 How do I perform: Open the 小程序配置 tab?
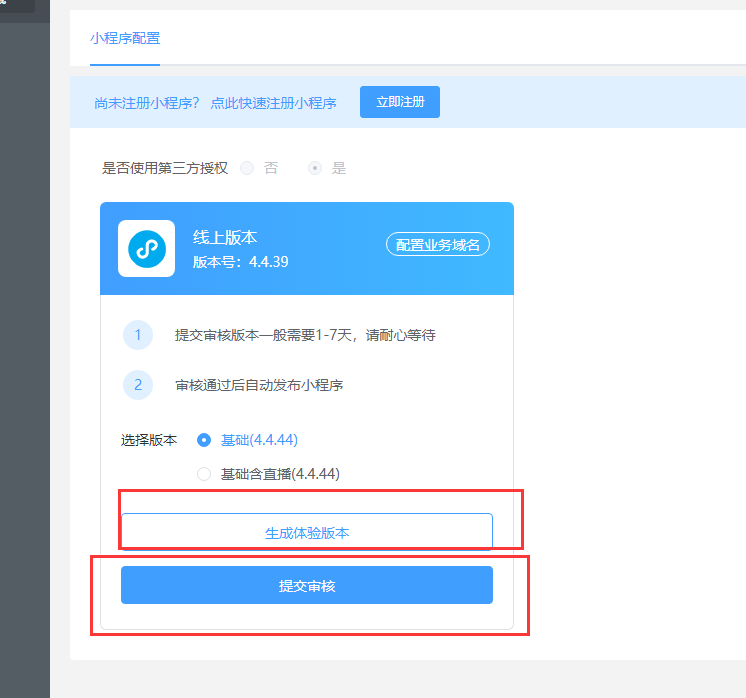pos(125,38)
